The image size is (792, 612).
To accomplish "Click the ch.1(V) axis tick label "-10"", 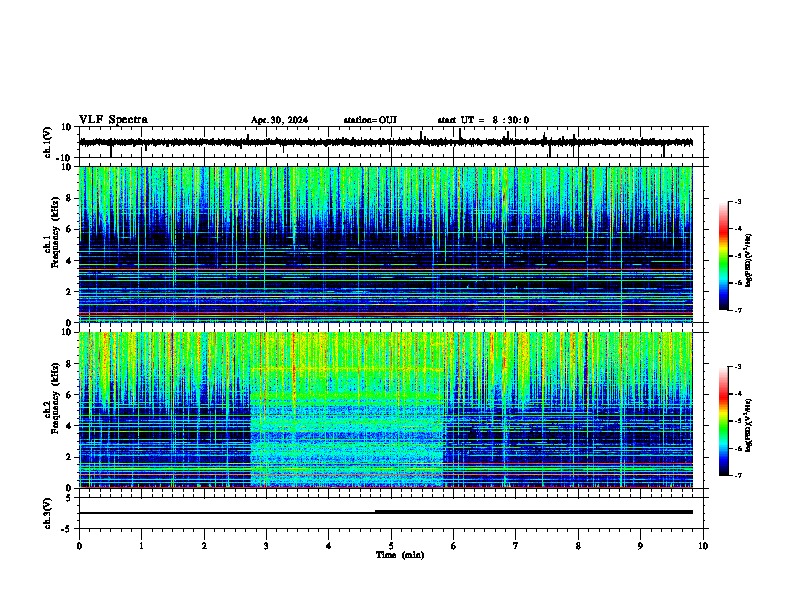I will point(65,158).
